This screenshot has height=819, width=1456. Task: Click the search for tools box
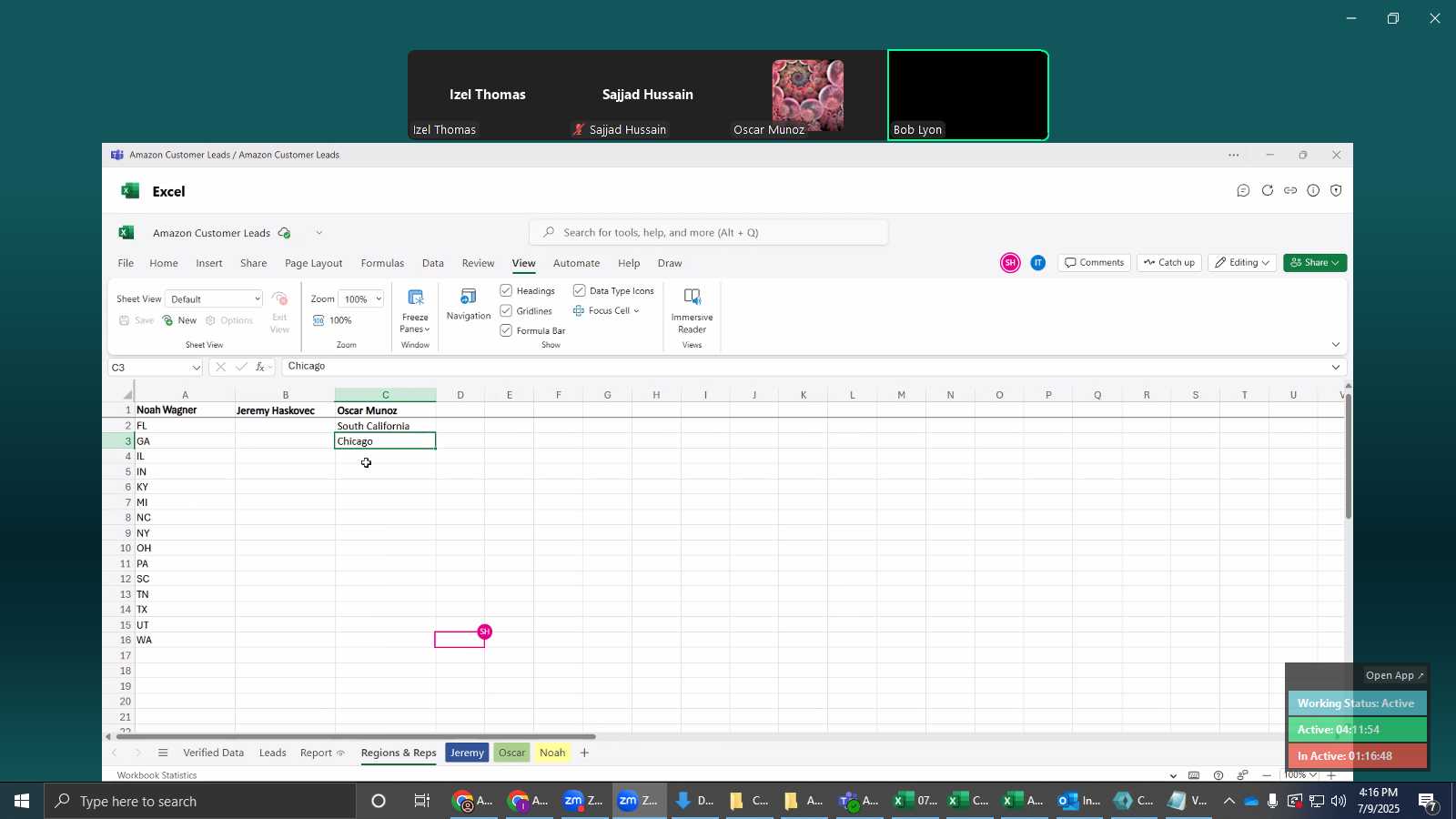coord(709,233)
